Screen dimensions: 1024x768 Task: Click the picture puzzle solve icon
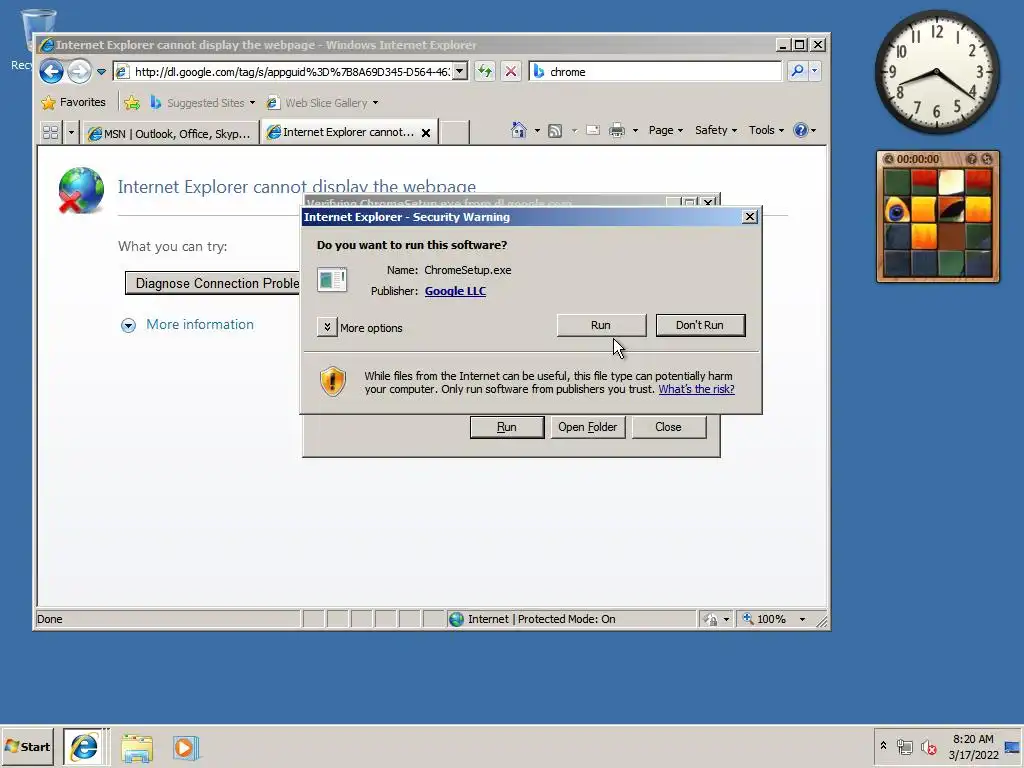[987, 159]
